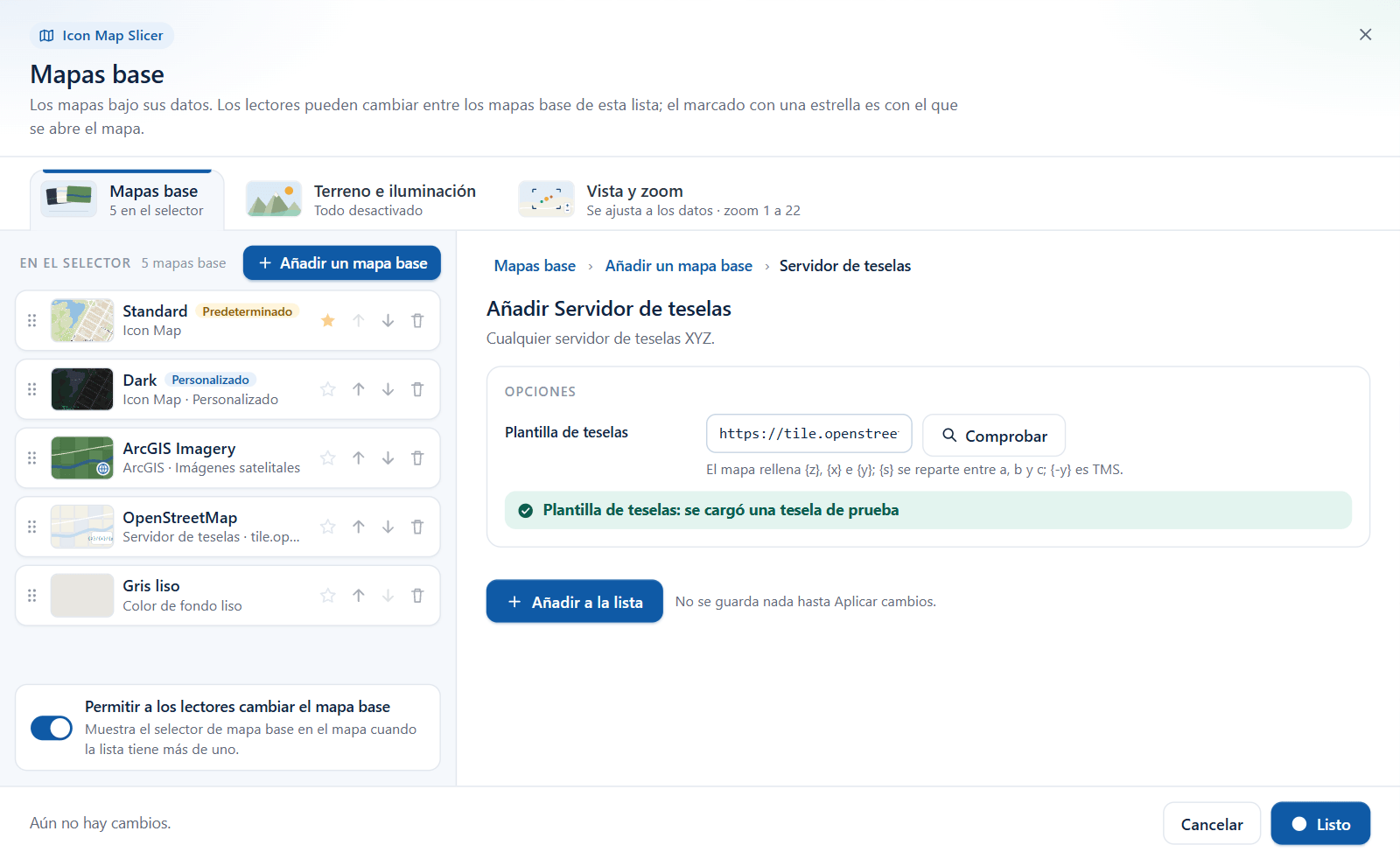Star the OpenStreetMap basemap as default

328,527
